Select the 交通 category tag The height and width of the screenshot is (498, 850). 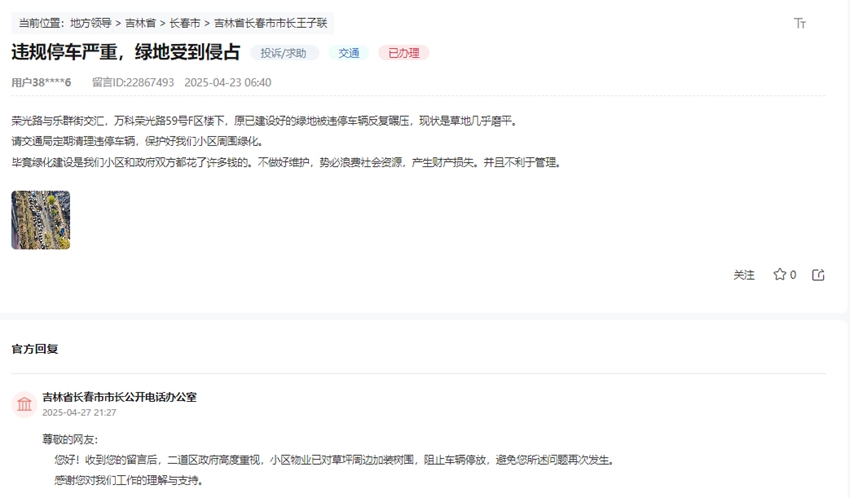(x=349, y=53)
